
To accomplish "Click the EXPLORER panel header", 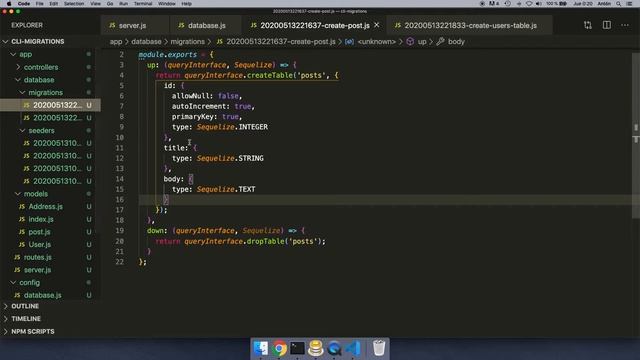I will point(27,25).
